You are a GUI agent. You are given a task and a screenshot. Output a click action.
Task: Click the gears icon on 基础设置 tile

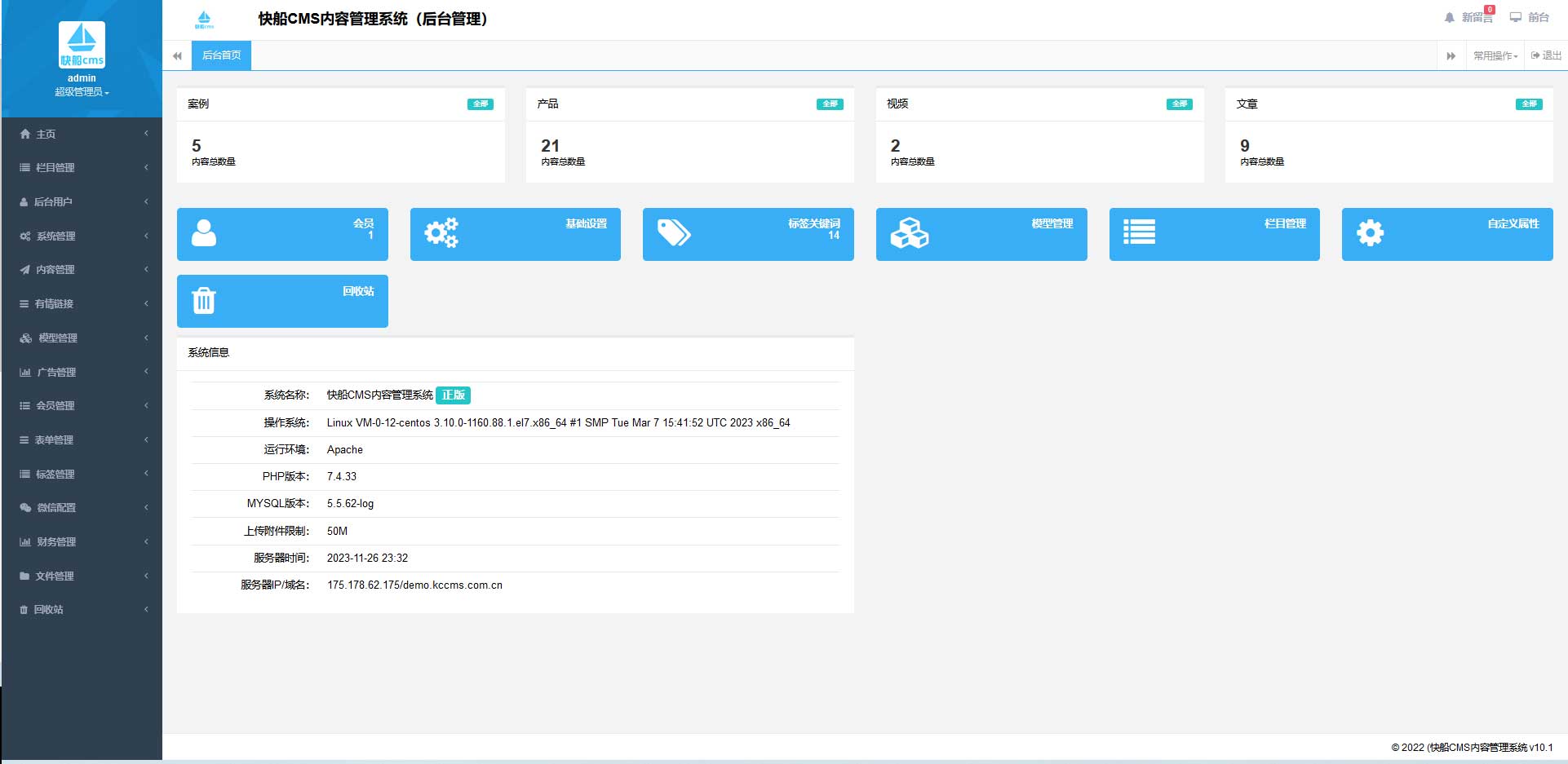click(441, 232)
